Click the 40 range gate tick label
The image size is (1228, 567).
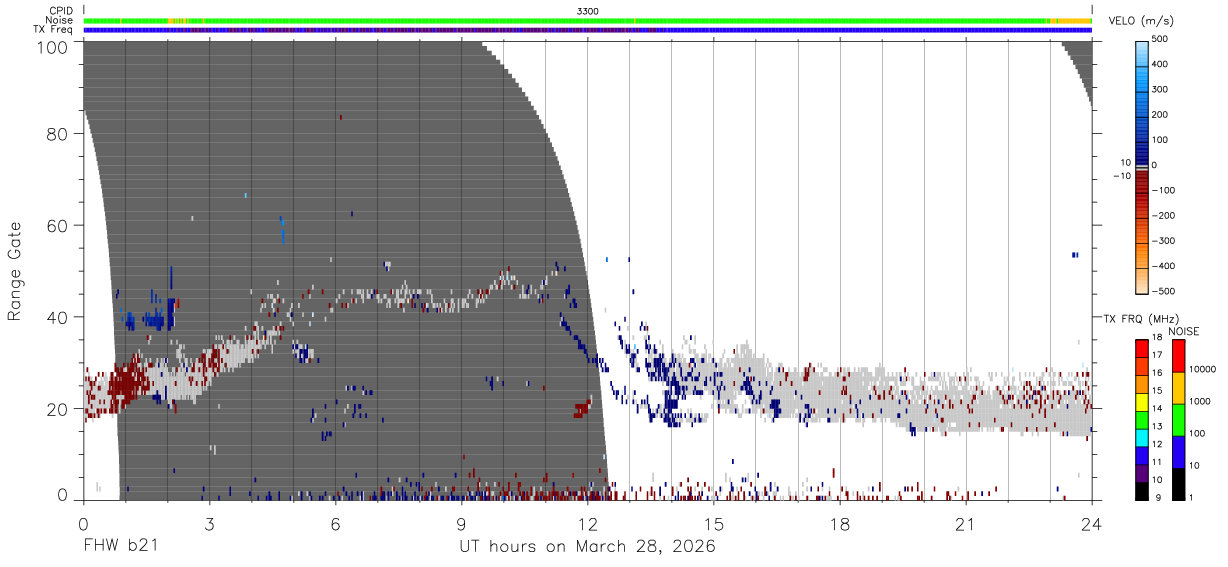coord(57,317)
